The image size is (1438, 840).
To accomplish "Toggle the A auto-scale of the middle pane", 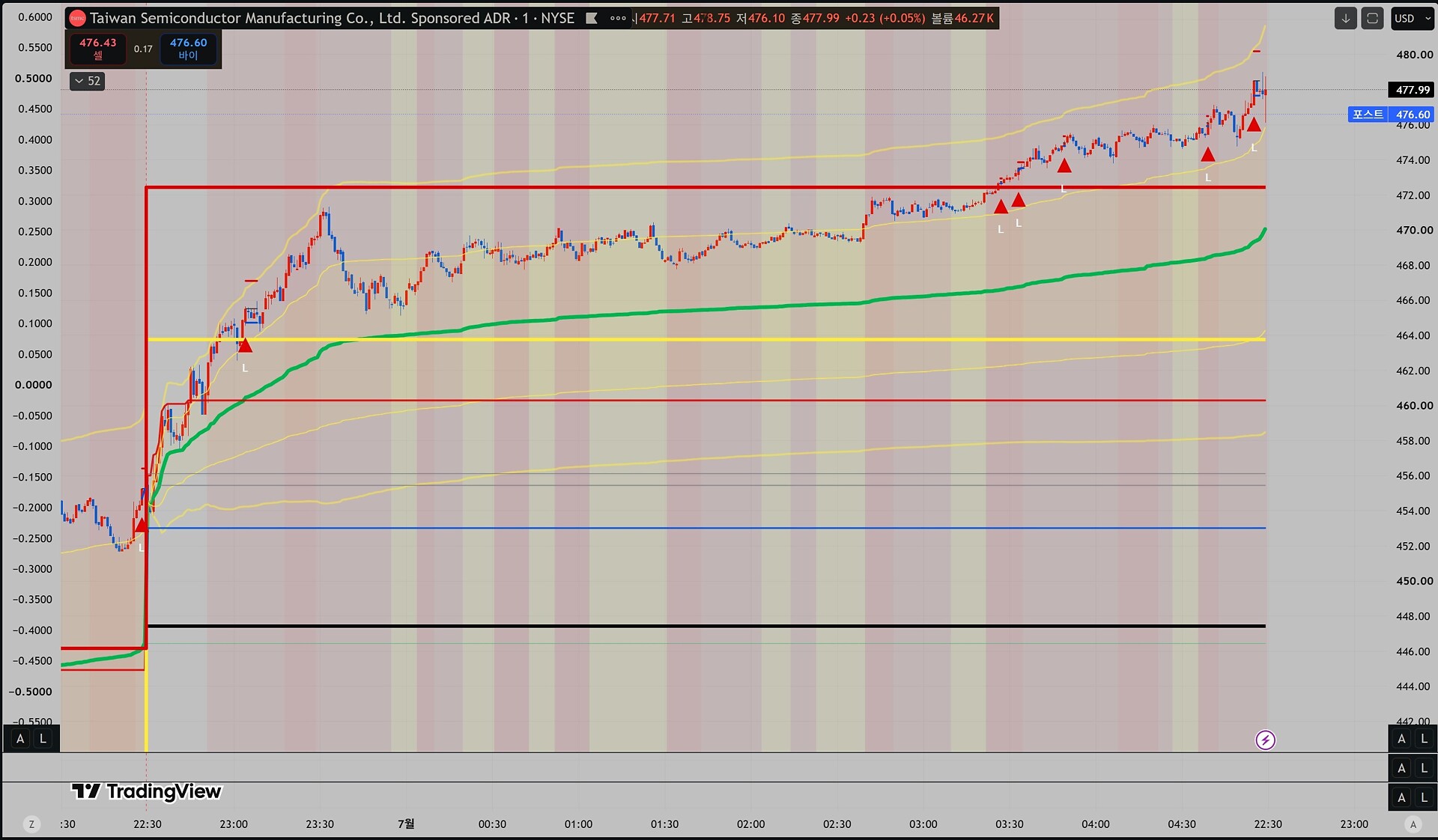I will point(1402,768).
